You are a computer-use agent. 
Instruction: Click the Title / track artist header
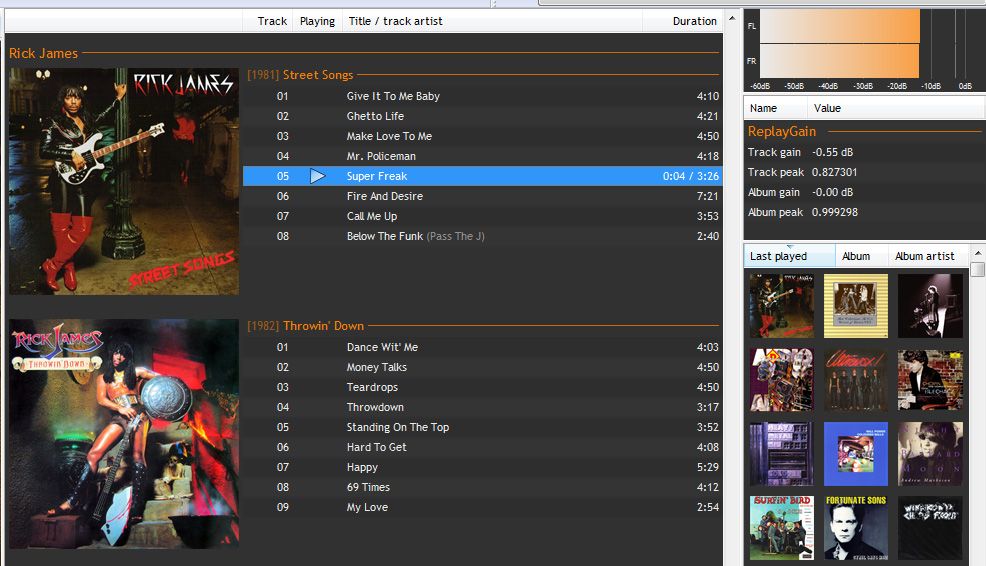pos(394,21)
